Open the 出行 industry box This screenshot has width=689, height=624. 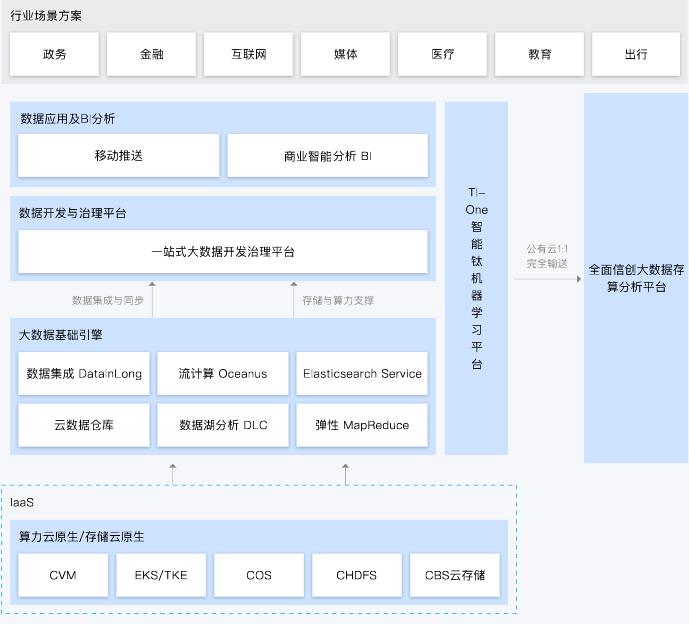(636, 54)
